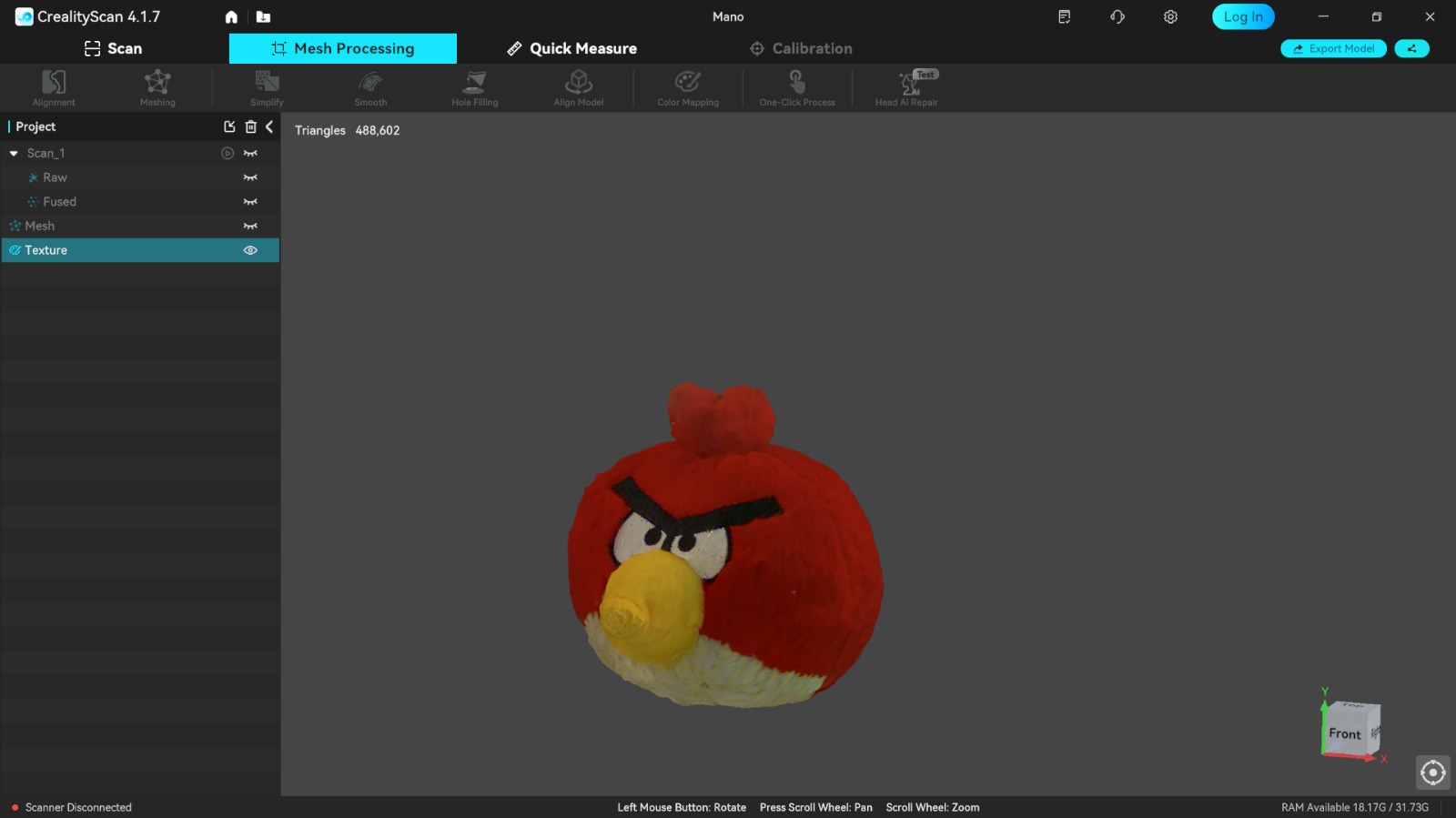
Task: Show the Raw scan data
Action: click(x=250, y=178)
